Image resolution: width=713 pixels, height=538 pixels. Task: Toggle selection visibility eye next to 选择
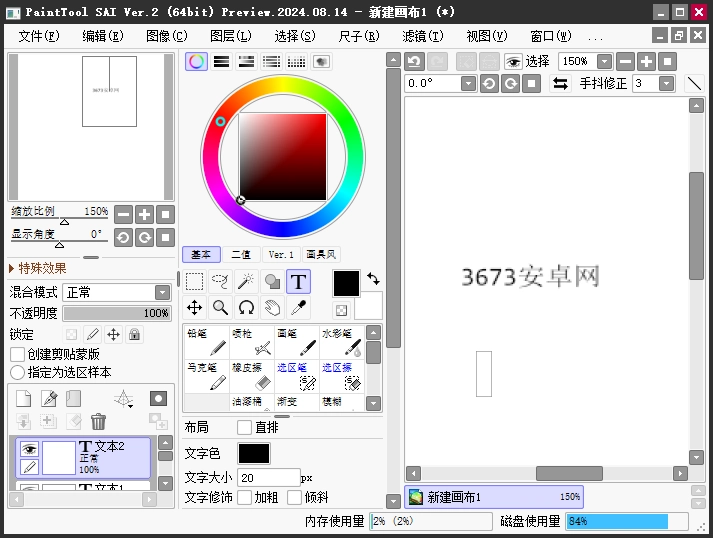click(513, 61)
